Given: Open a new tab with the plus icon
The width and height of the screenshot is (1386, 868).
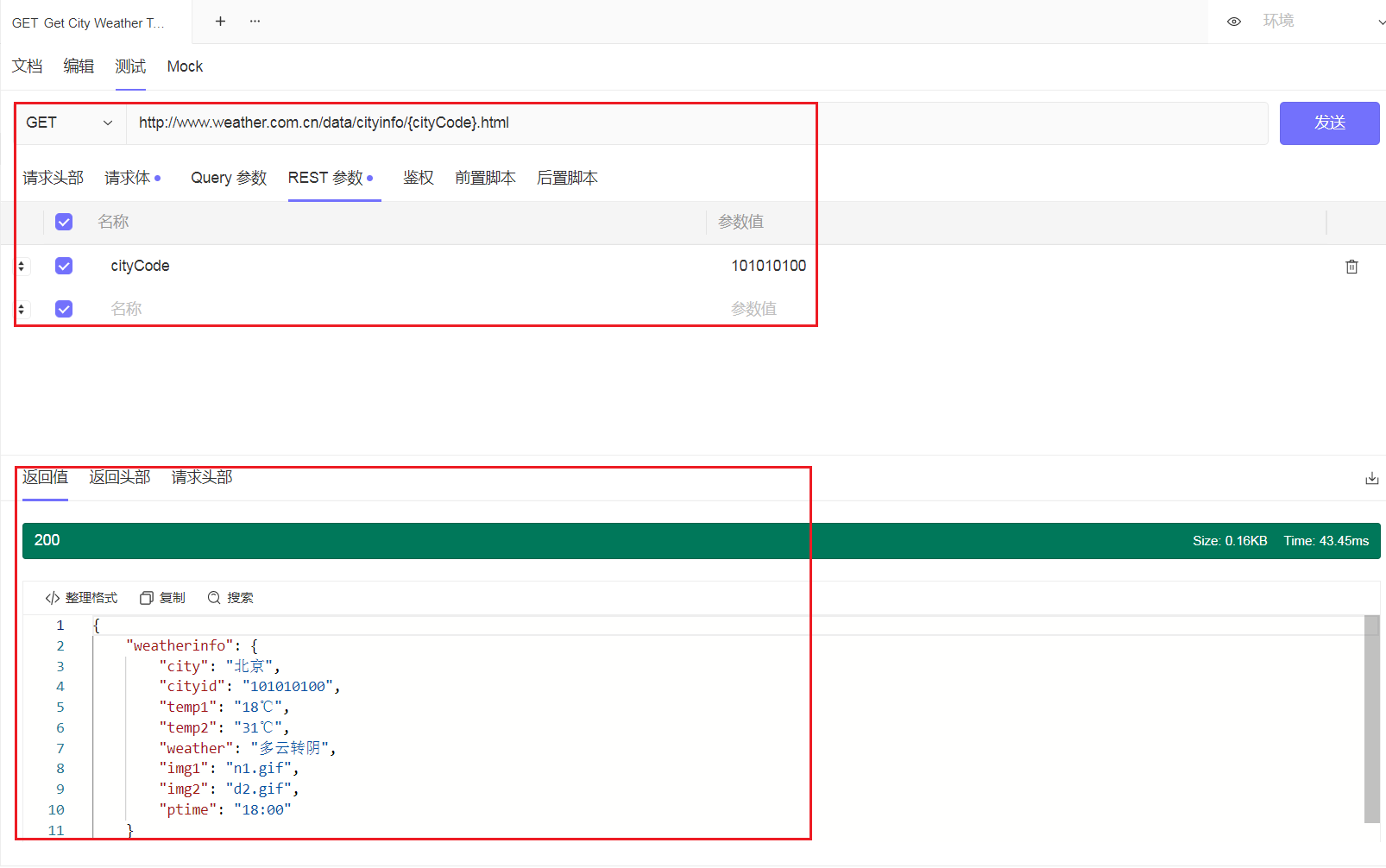Looking at the screenshot, I should click(220, 21).
